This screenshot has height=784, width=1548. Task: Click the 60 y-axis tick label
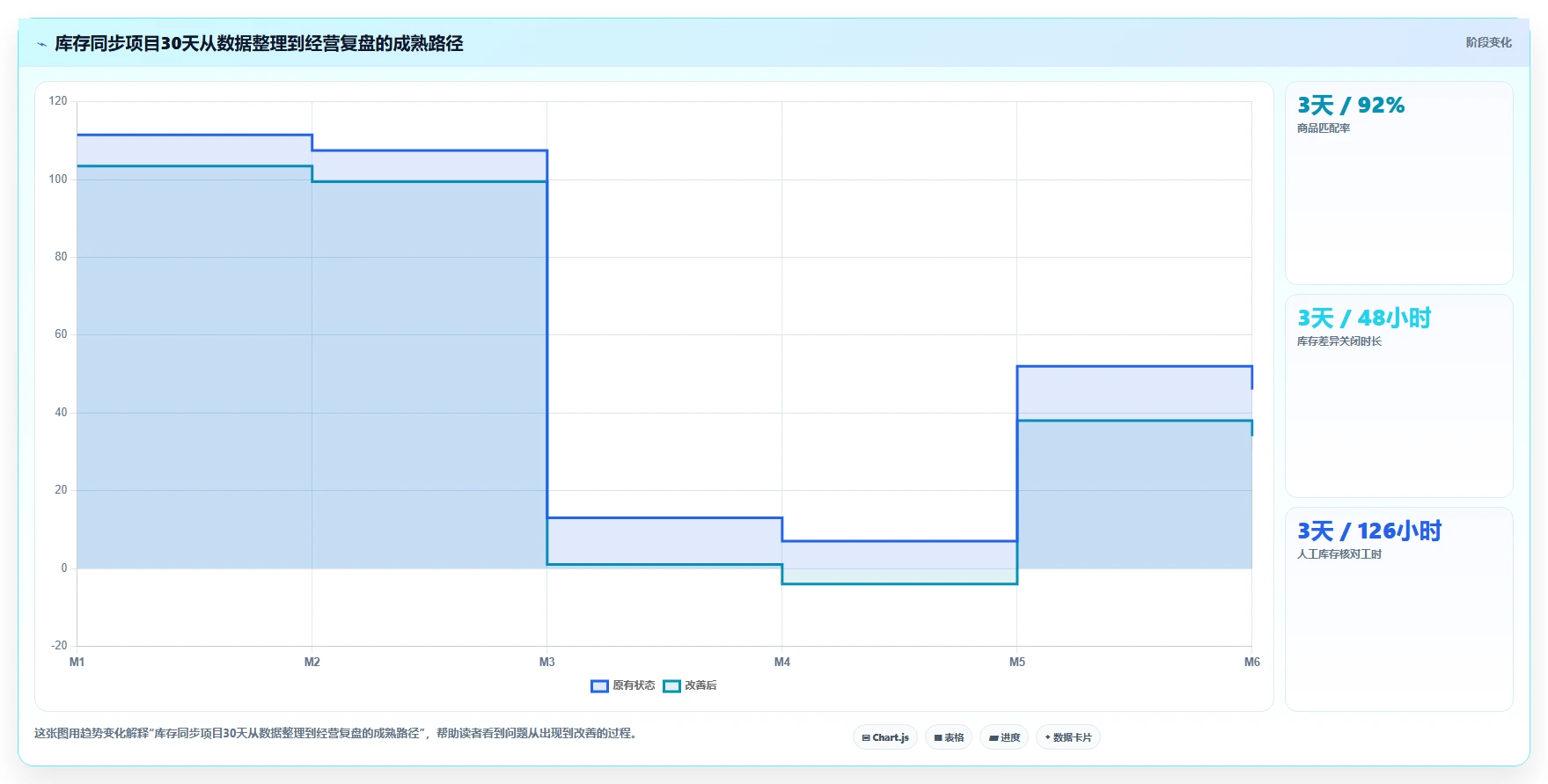click(x=61, y=334)
